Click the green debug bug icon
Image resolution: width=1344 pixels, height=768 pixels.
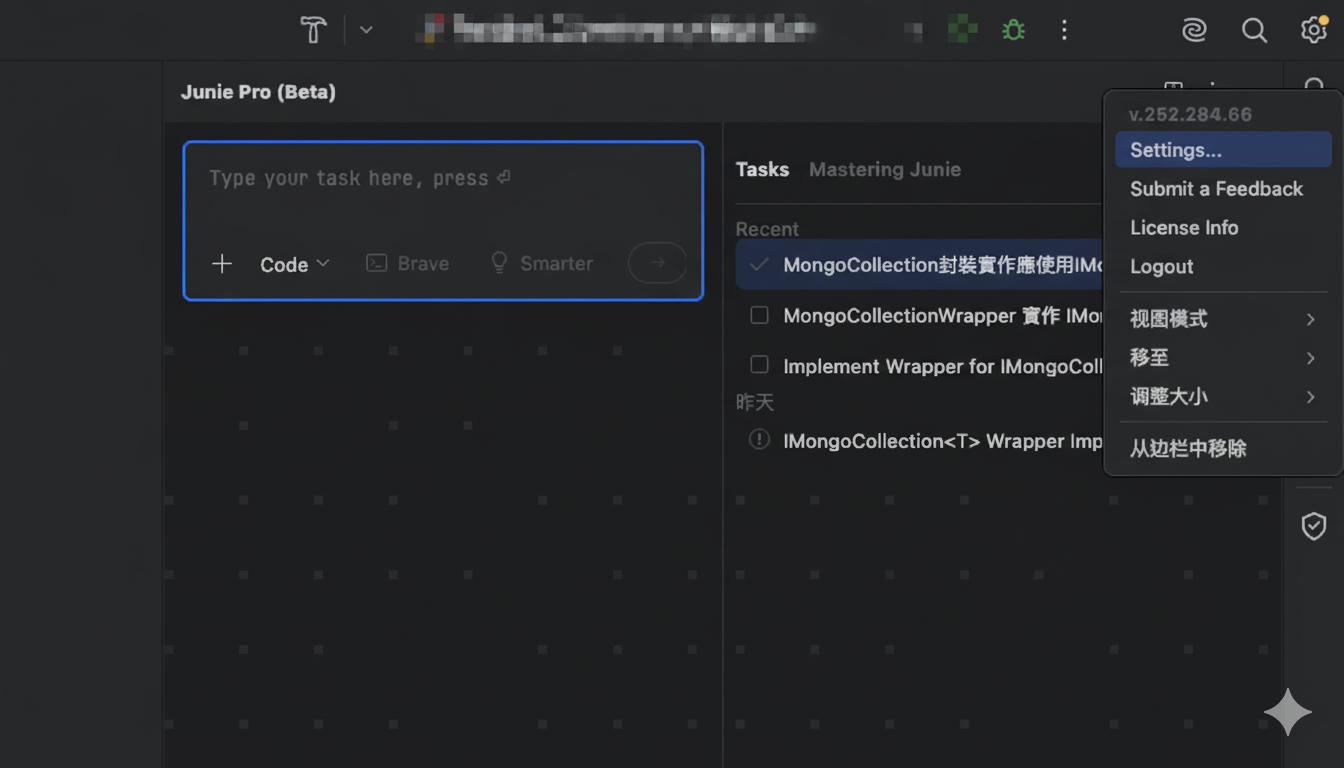pos(1013,30)
